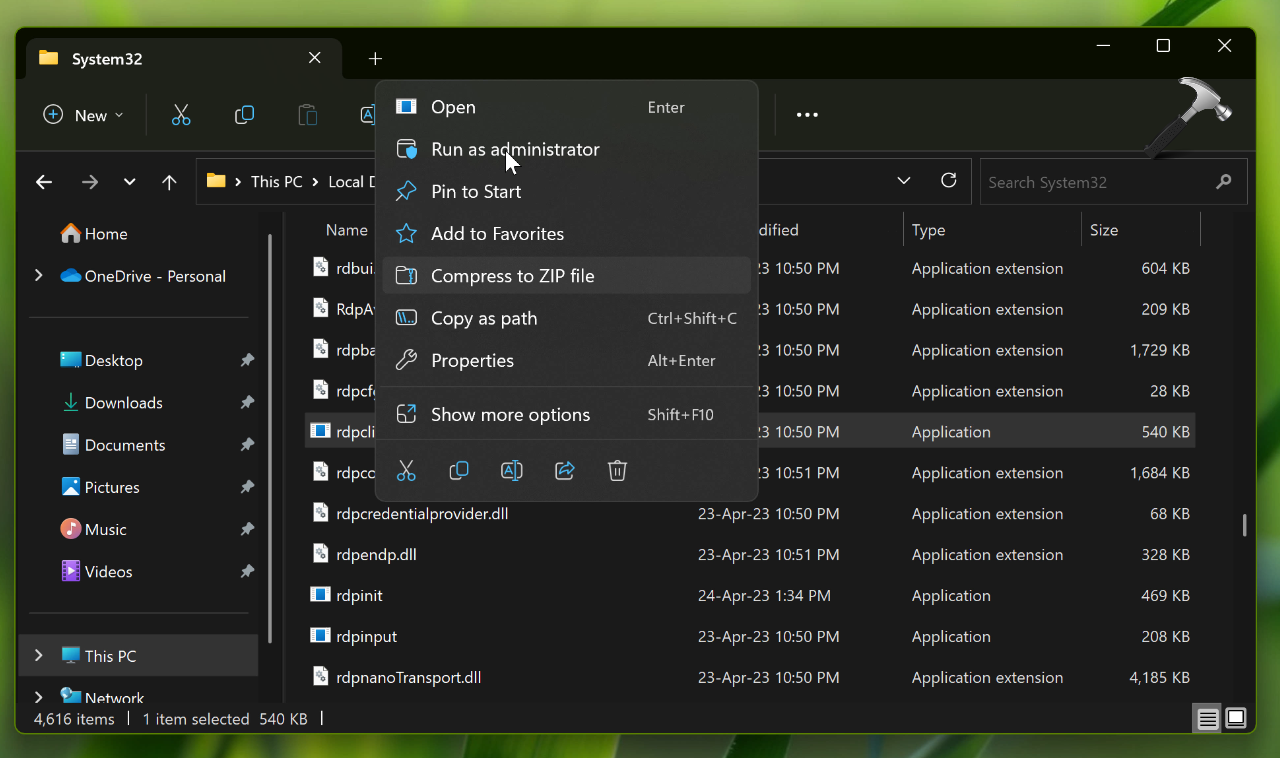This screenshot has height=758, width=1280.
Task: Switch to details list view
Action: pos(1208,719)
